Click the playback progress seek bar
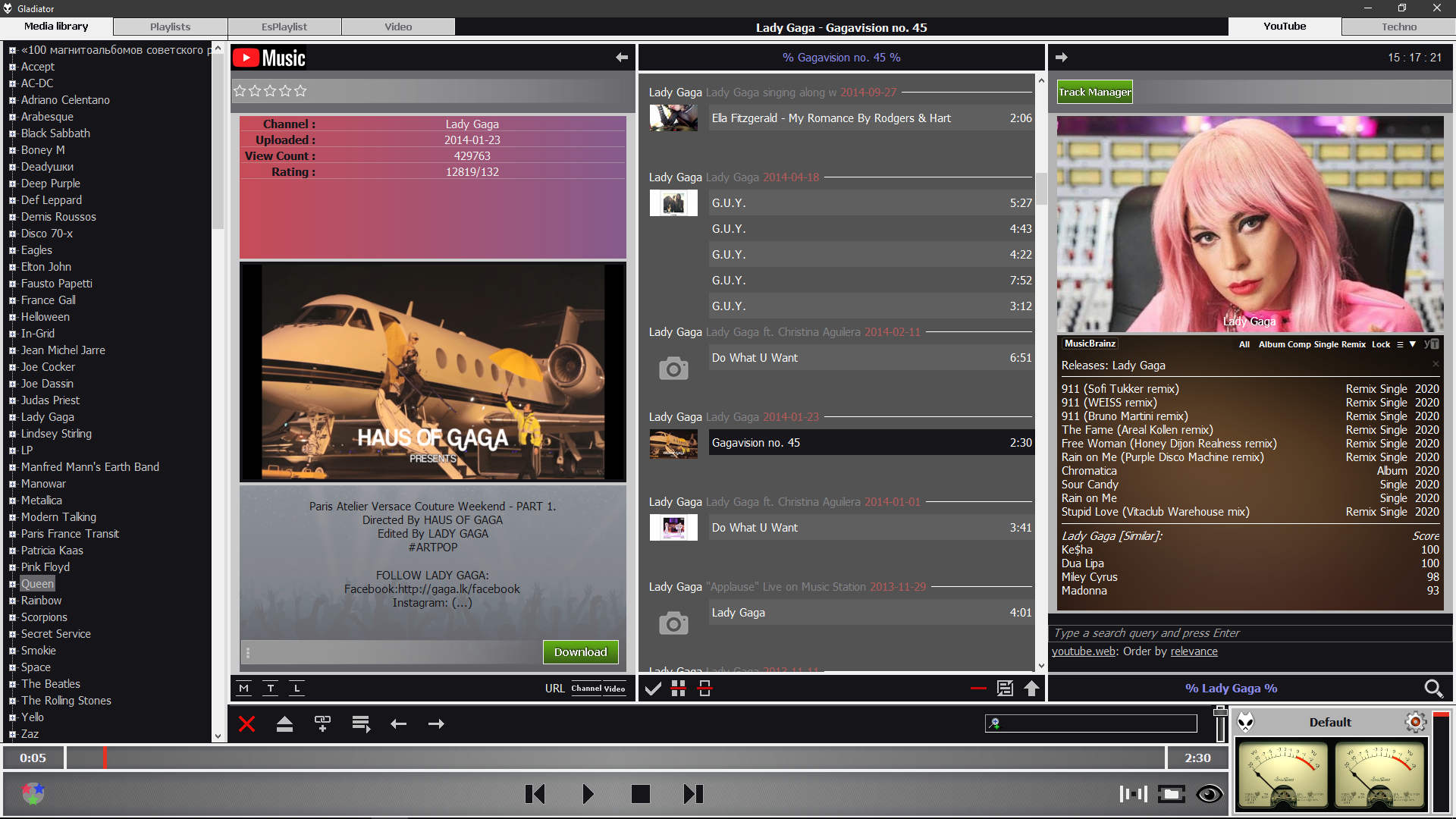This screenshot has height=819, width=1456. coord(614,758)
